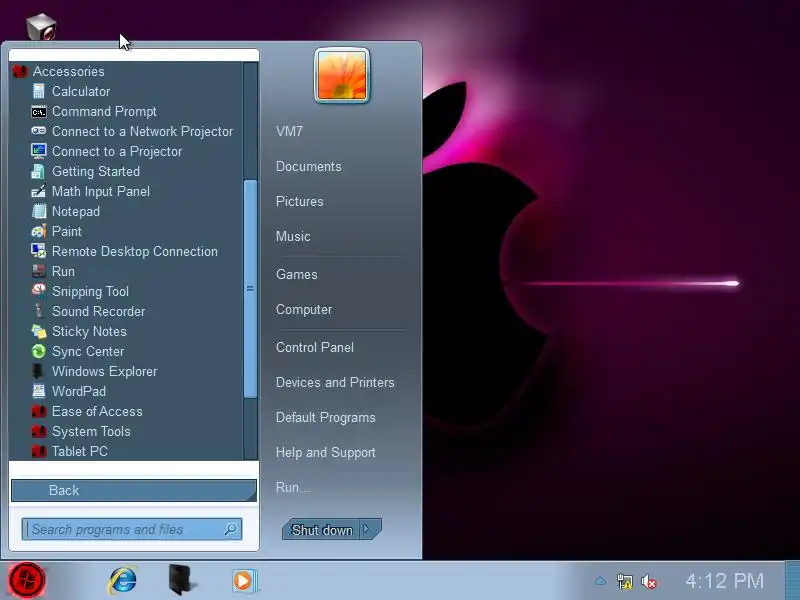800x600 pixels.
Task: Open the WordPad icon
Action: pyautogui.click(x=39, y=391)
